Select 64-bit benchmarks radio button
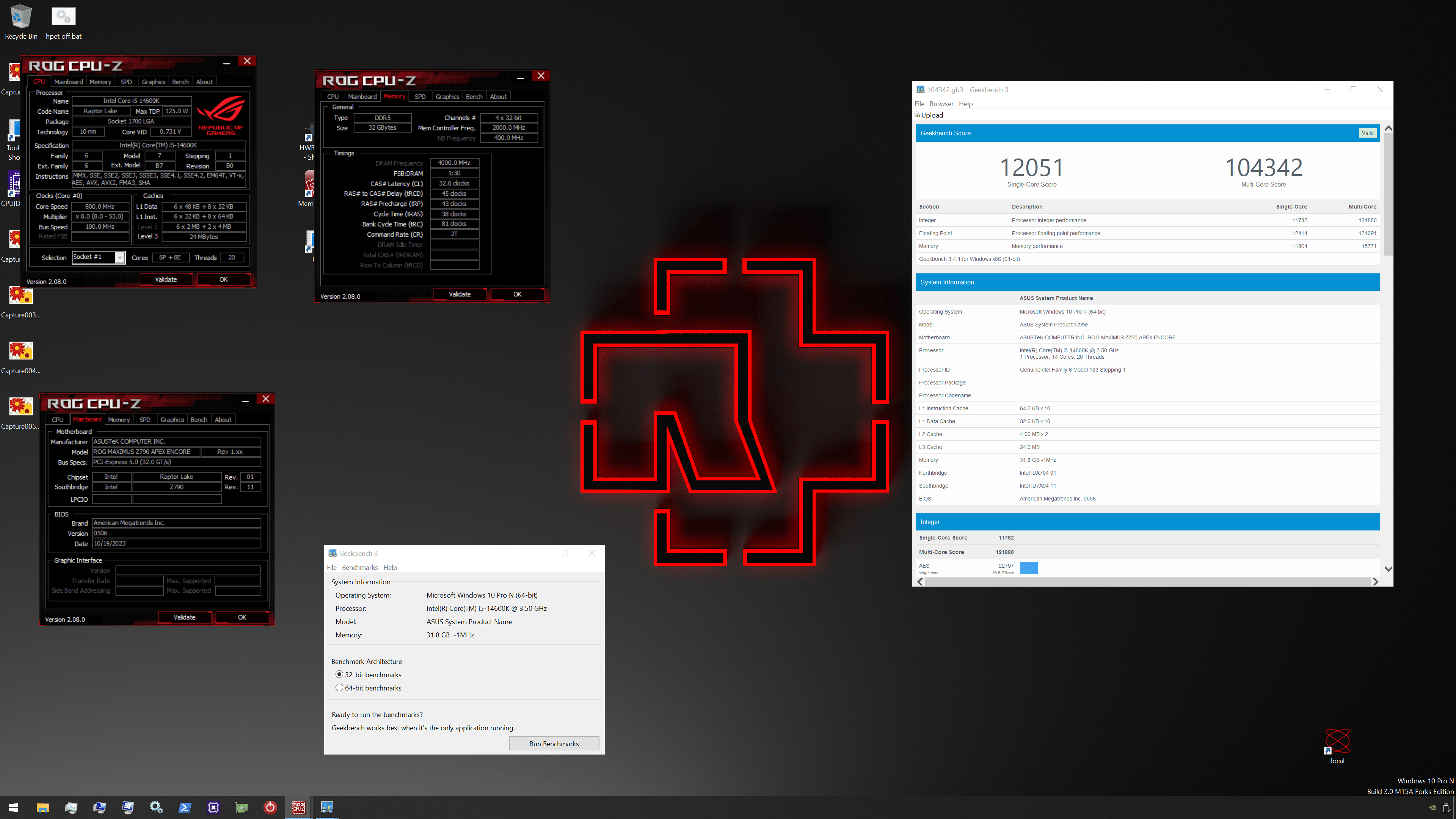 (x=339, y=687)
